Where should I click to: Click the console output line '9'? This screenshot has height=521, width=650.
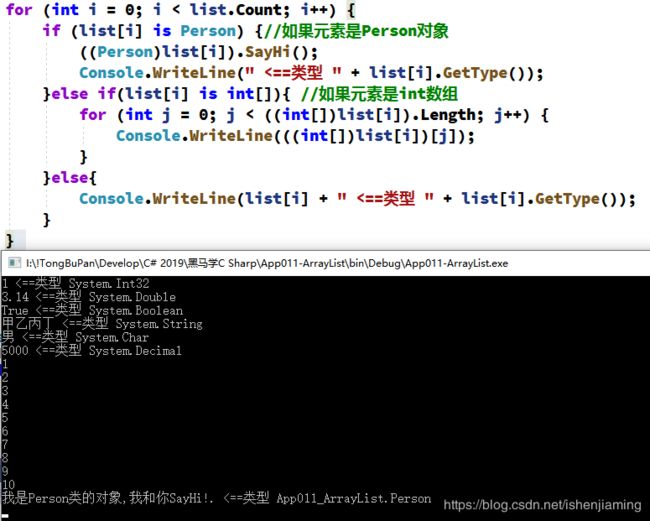tap(5, 471)
